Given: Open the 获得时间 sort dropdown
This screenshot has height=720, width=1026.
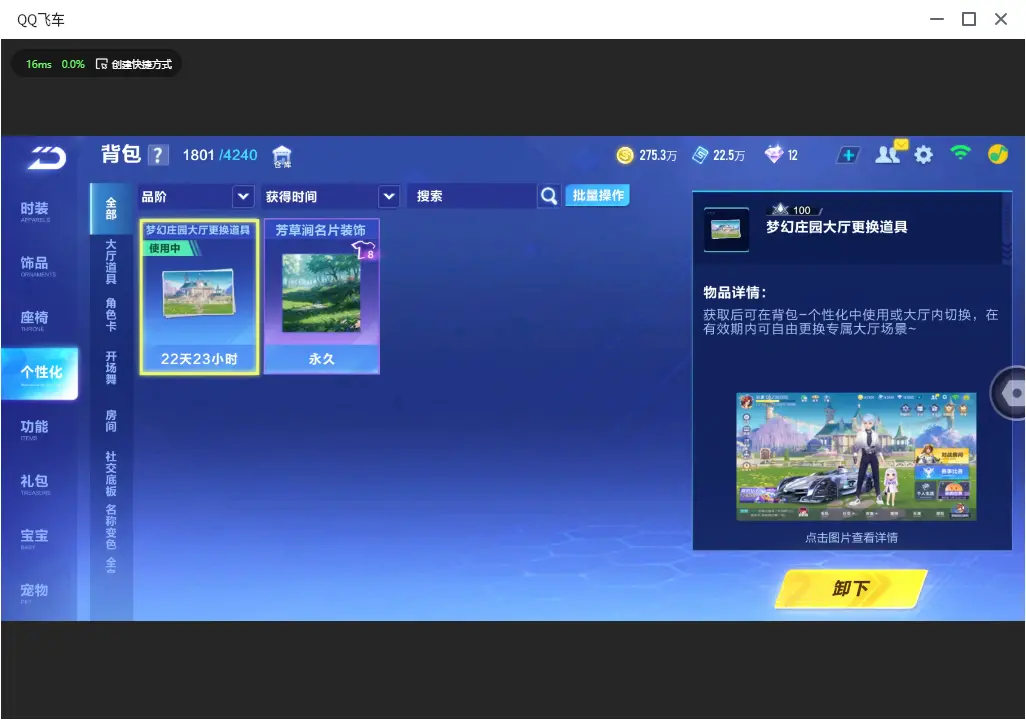Looking at the screenshot, I should click(331, 196).
